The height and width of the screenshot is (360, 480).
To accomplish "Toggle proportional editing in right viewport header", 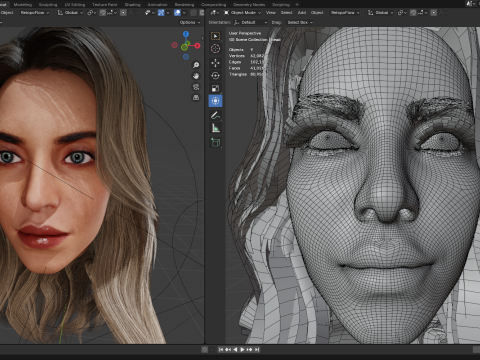I will click(433, 13).
